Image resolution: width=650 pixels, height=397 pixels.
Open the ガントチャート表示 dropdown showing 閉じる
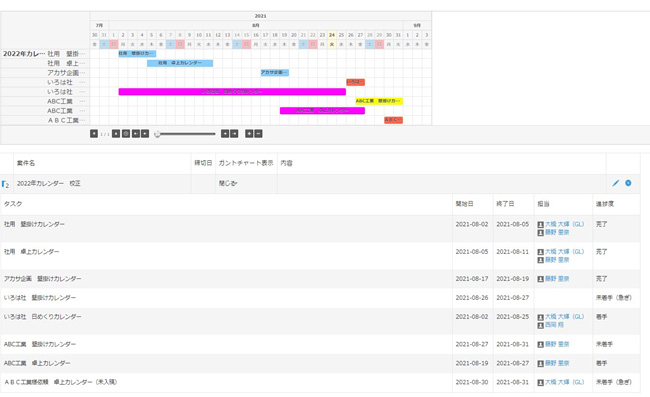pos(228,183)
